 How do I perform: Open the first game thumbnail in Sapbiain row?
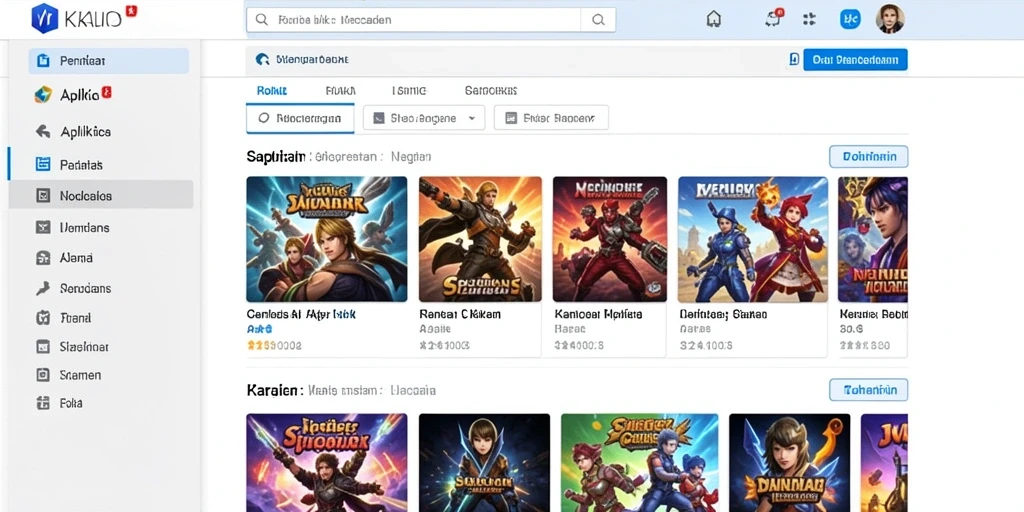coord(327,239)
